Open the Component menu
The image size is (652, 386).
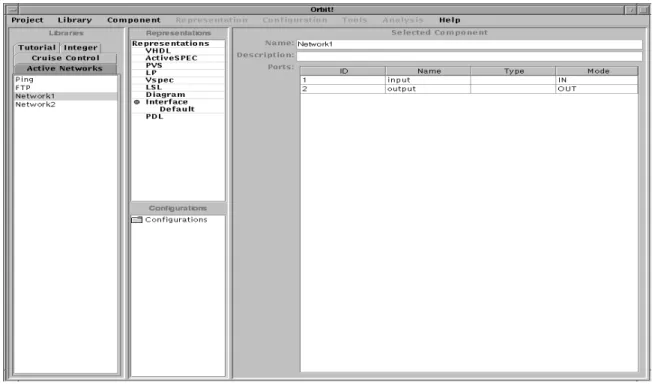coord(133,20)
